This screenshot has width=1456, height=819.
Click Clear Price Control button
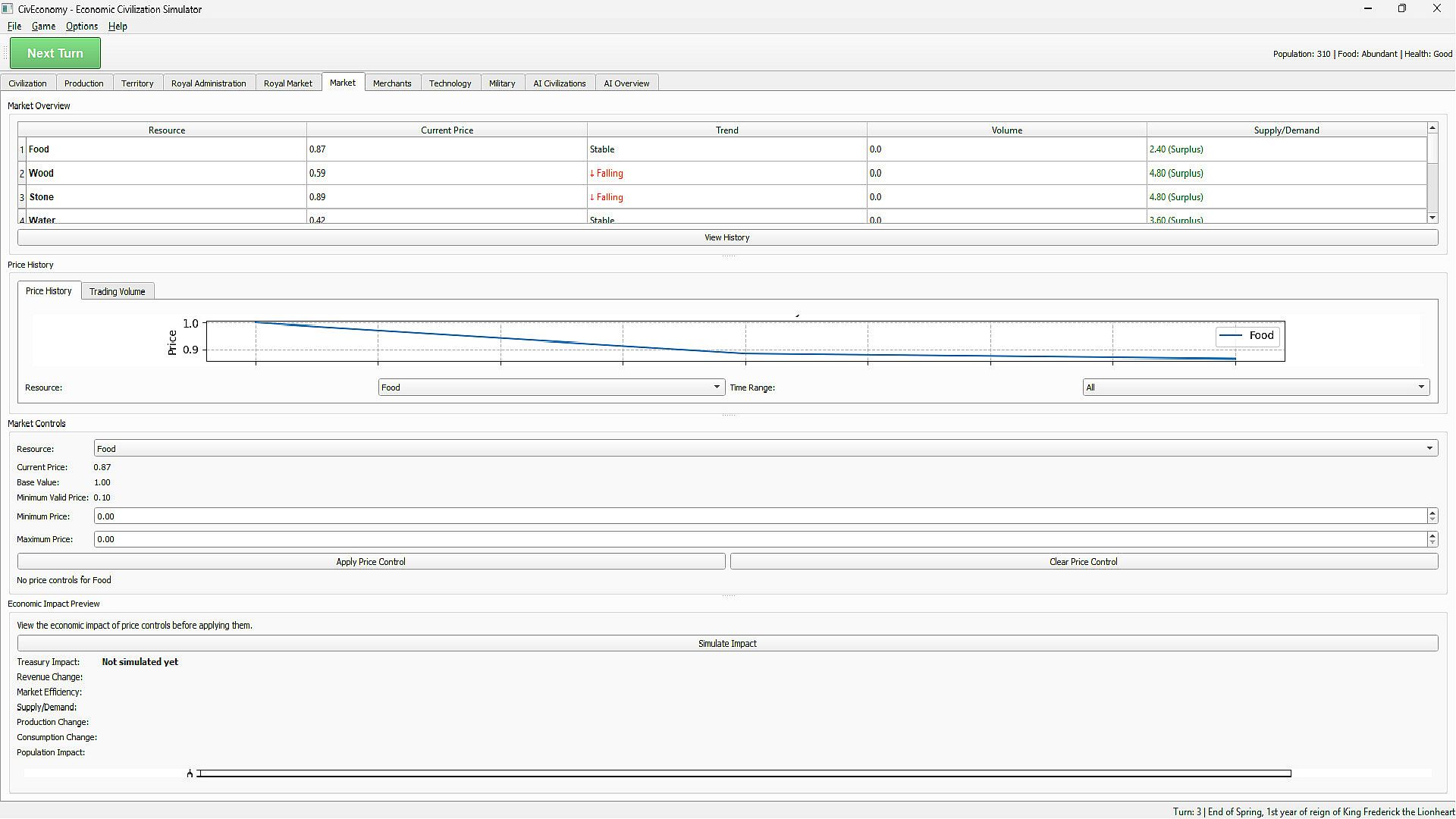tap(1083, 562)
